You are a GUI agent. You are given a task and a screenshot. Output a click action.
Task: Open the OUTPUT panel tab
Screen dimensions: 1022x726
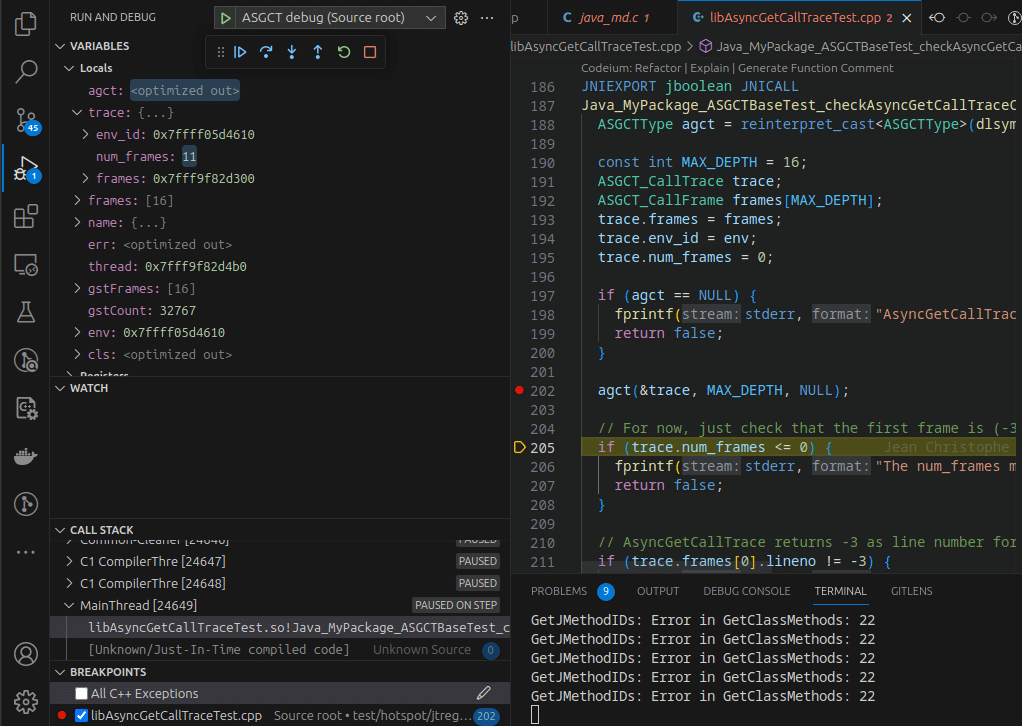tap(658, 591)
